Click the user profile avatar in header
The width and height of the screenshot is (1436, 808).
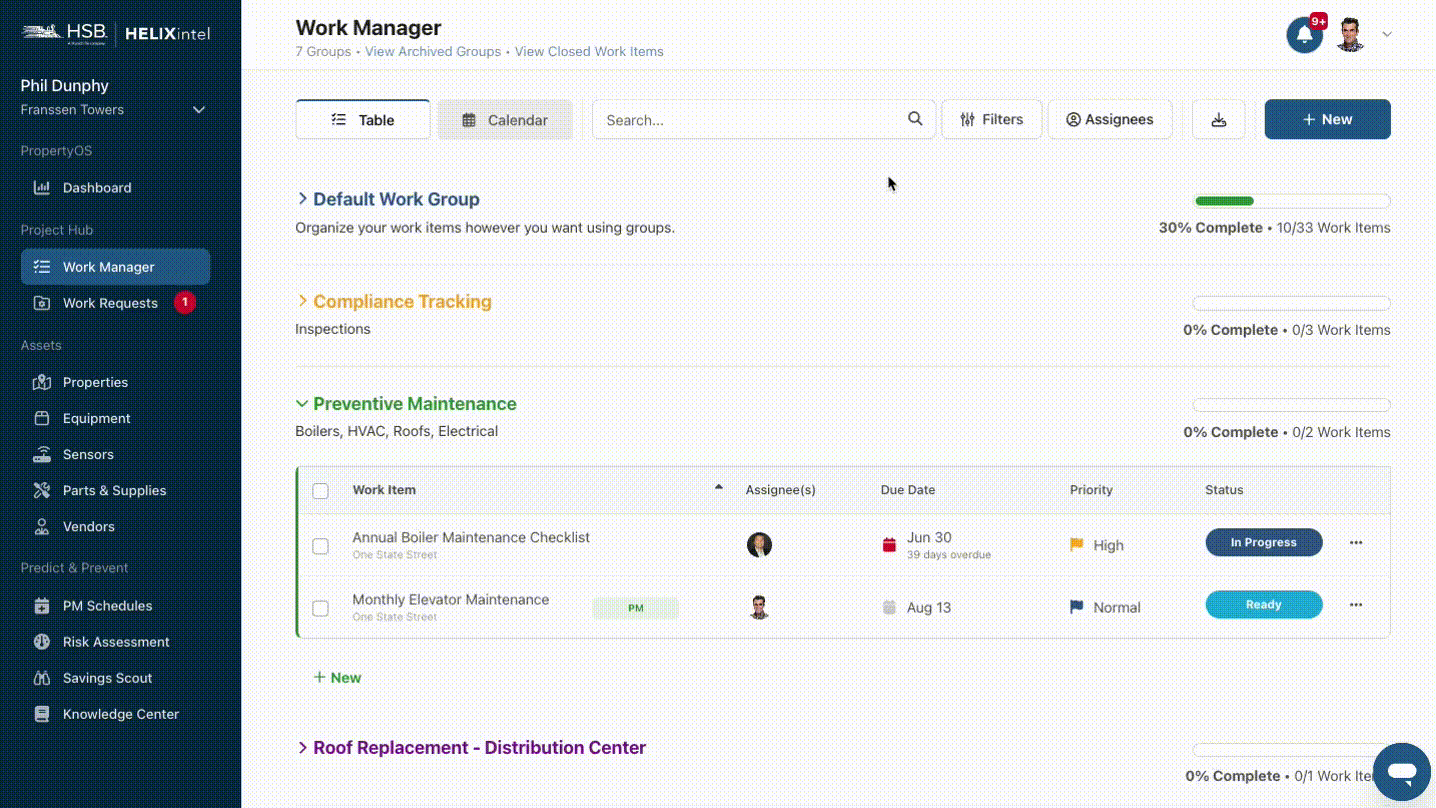pyautogui.click(x=1350, y=34)
